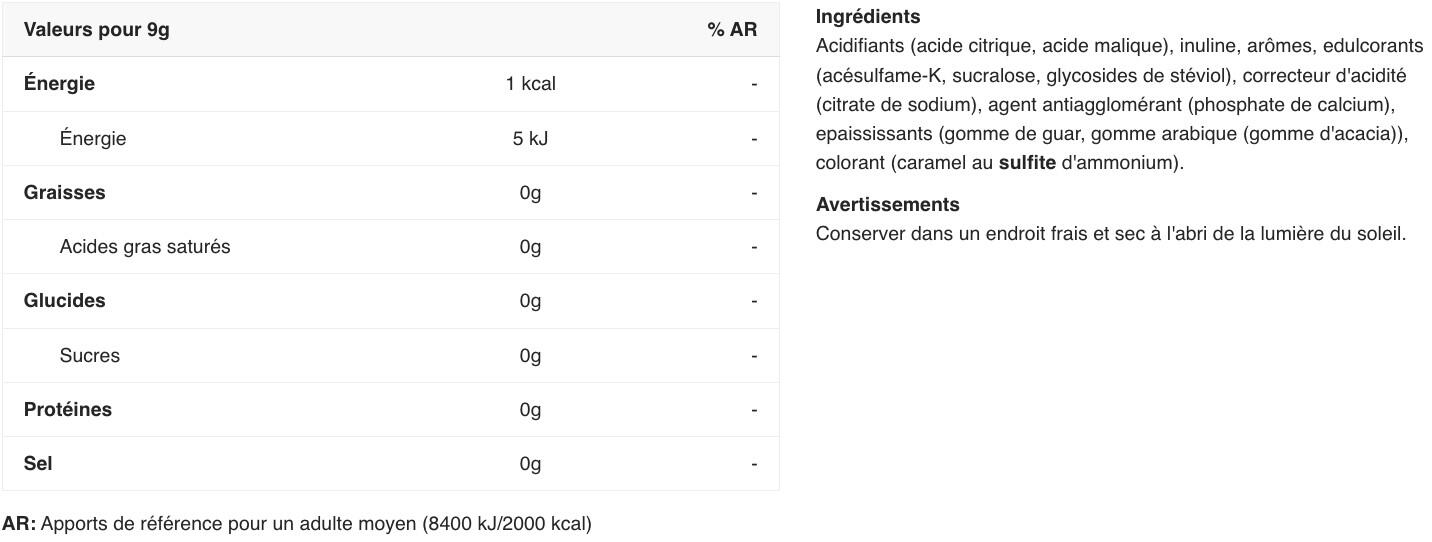
Task: Click the bold word 'sulfite' in ingredients
Action: tap(1027, 163)
